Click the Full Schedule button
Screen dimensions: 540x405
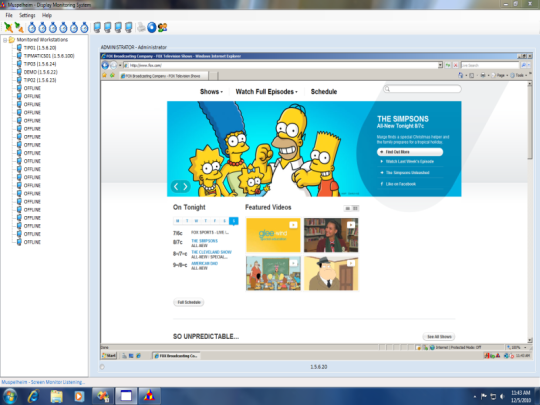coord(189,302)
